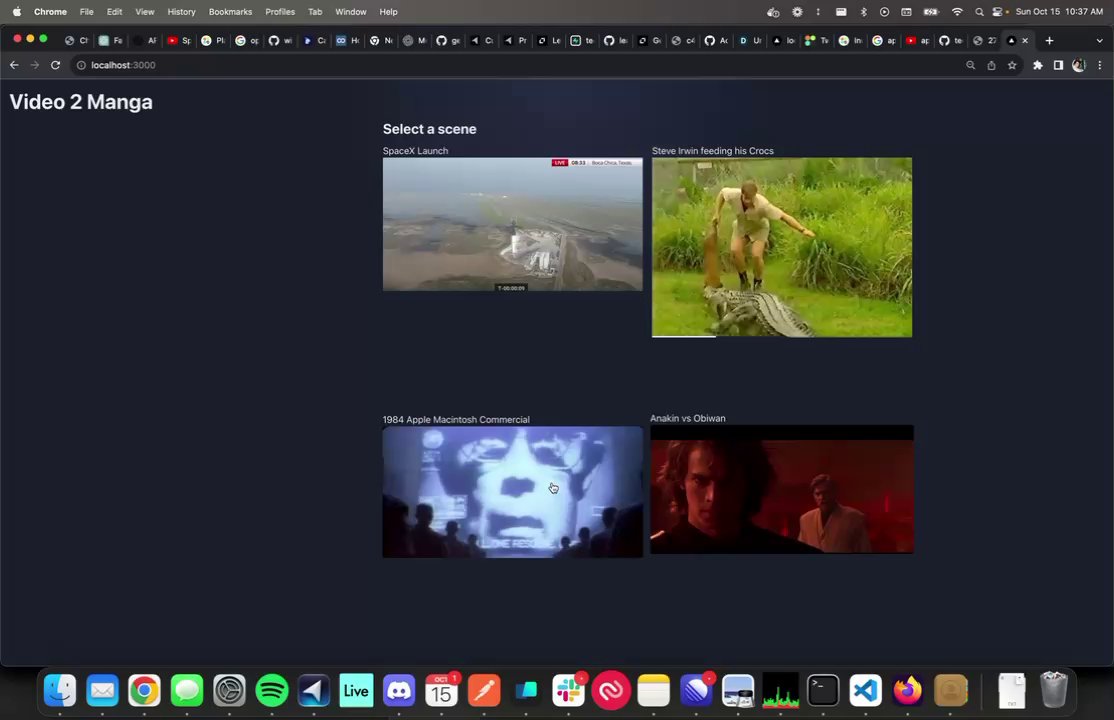Open the Edit menu
The height and width of the screenshot is (720, 1114).
[x=114, y=11]
